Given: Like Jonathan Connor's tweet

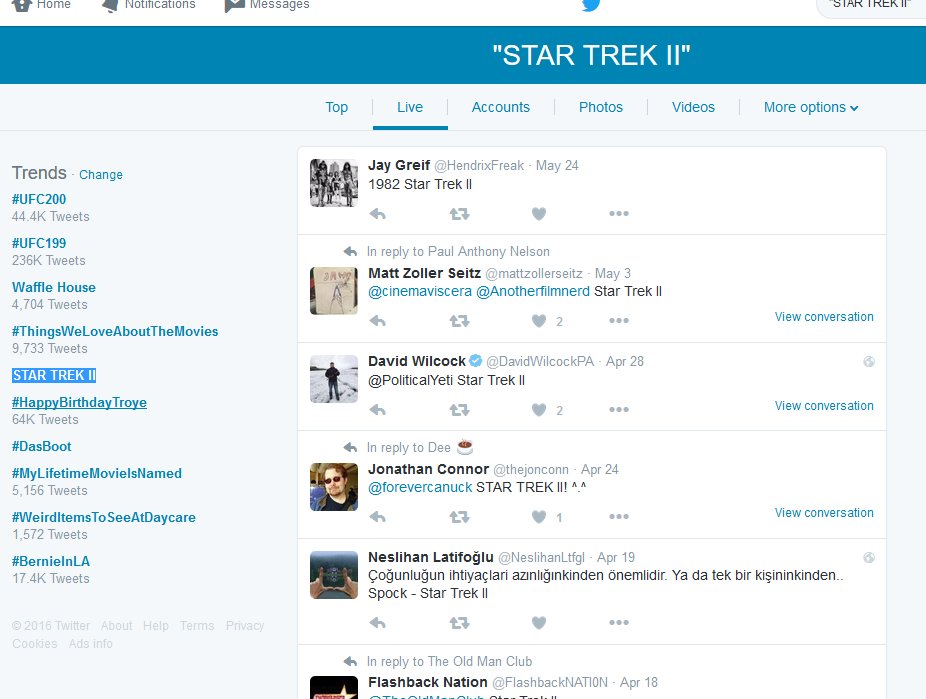Looking at the screenshot, I should click(x=539, y=517).
